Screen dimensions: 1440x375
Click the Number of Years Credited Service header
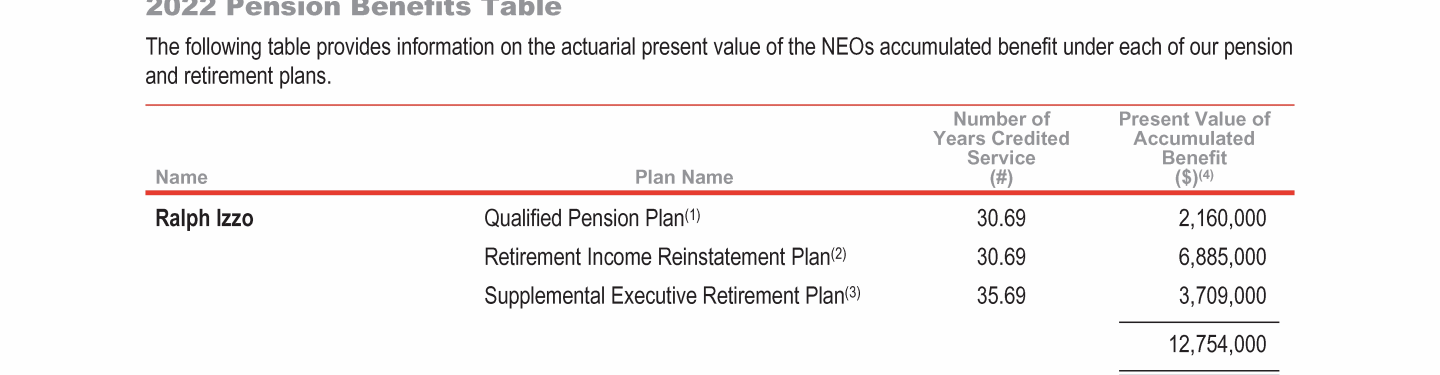[1001, 148]
